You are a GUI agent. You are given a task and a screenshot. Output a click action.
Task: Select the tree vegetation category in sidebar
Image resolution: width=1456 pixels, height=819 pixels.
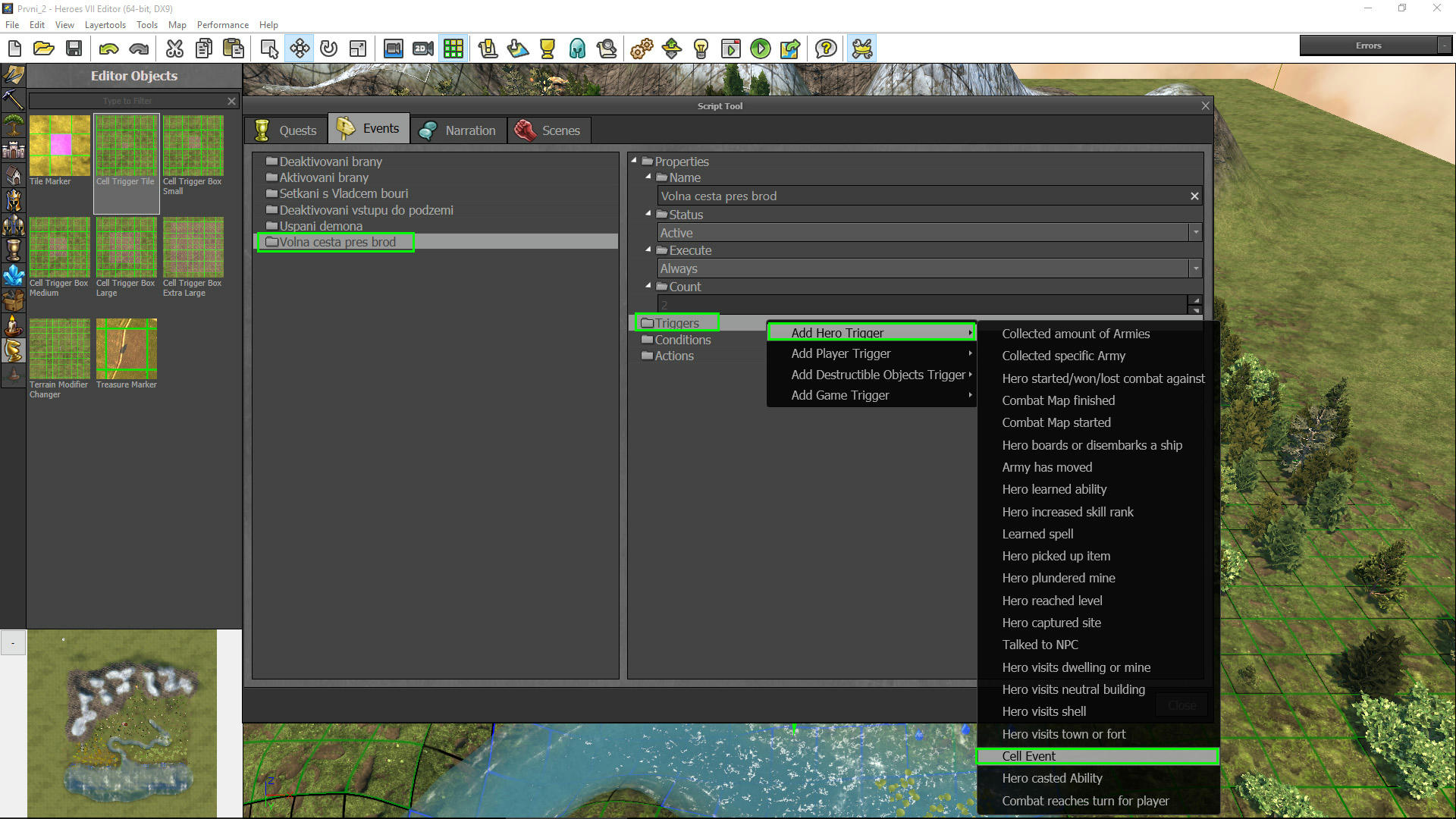pos(13,124)
